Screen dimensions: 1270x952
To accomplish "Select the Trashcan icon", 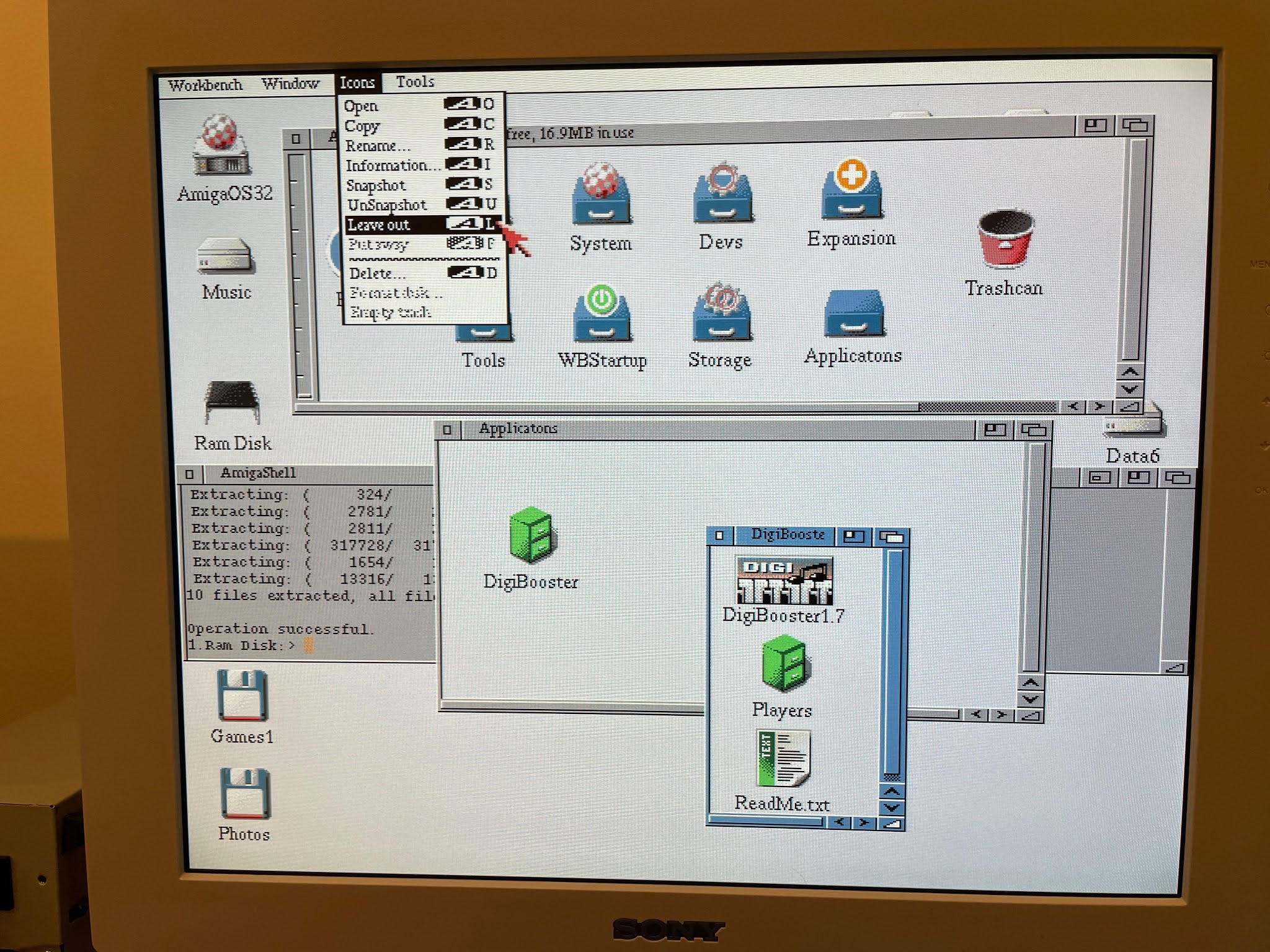I will [x=1005, y=239].
